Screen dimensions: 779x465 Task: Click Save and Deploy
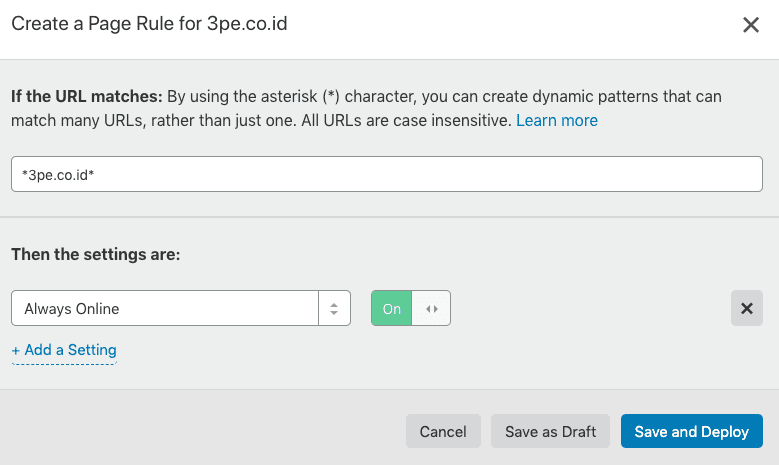point(691,432)
